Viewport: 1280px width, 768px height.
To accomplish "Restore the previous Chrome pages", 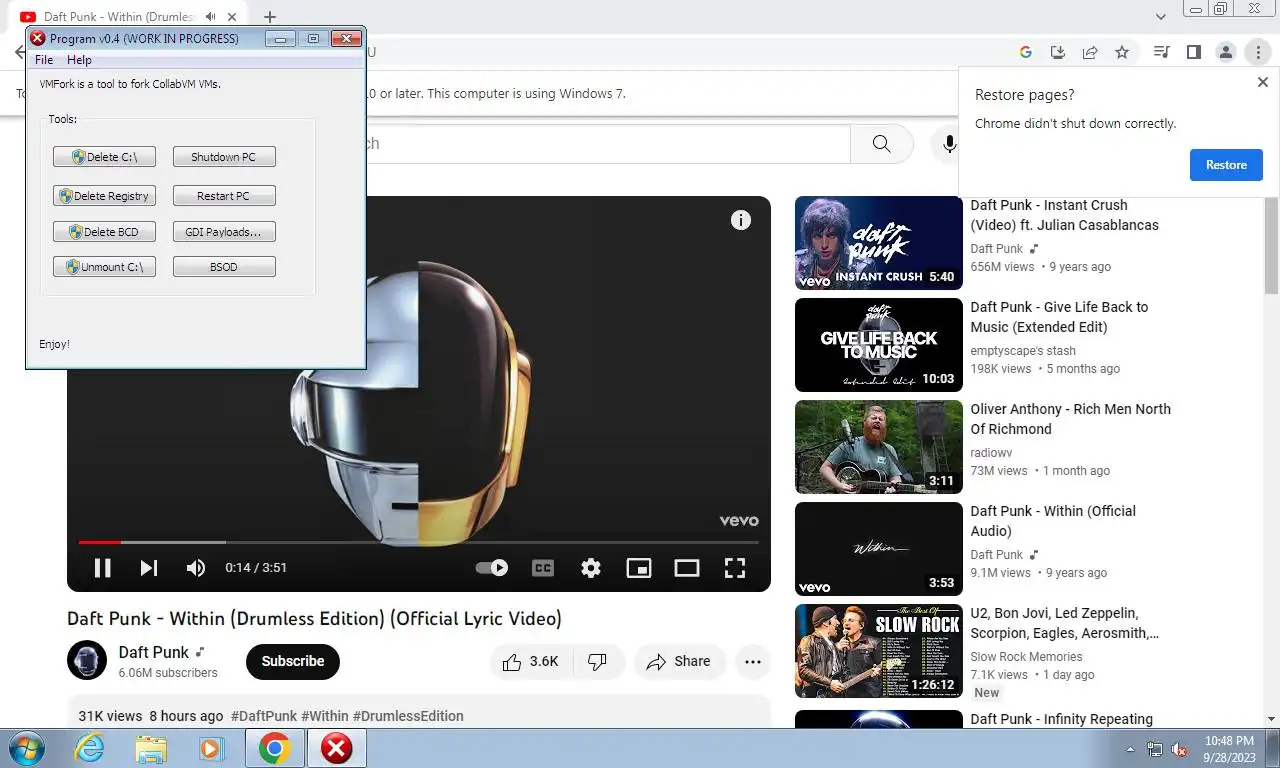I will (1226, 165).
